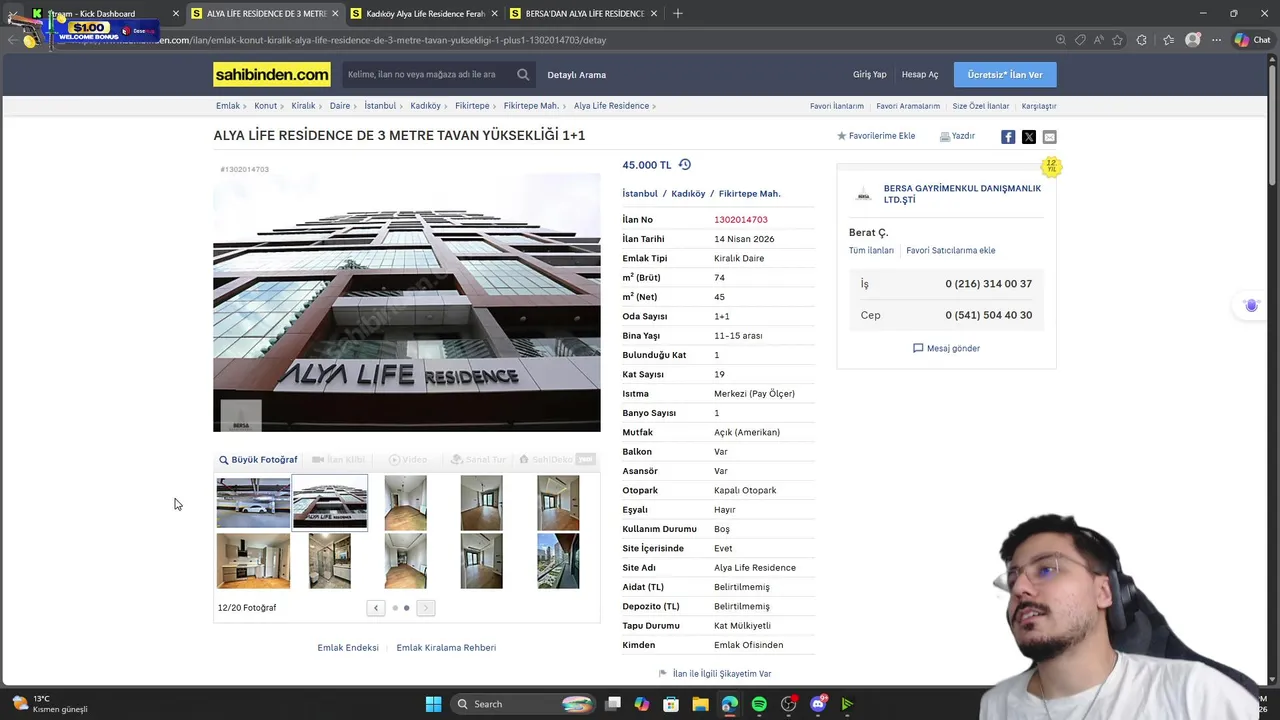This screenshot has height=720, width=1280.
Task: Expand the İstanbul breadcrumb arrow
Action: [402, 106]
